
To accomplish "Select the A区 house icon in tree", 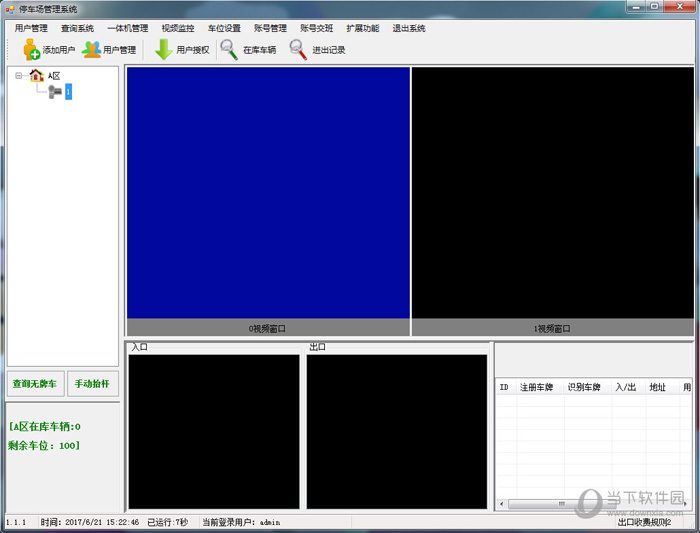I will [36, 75].
